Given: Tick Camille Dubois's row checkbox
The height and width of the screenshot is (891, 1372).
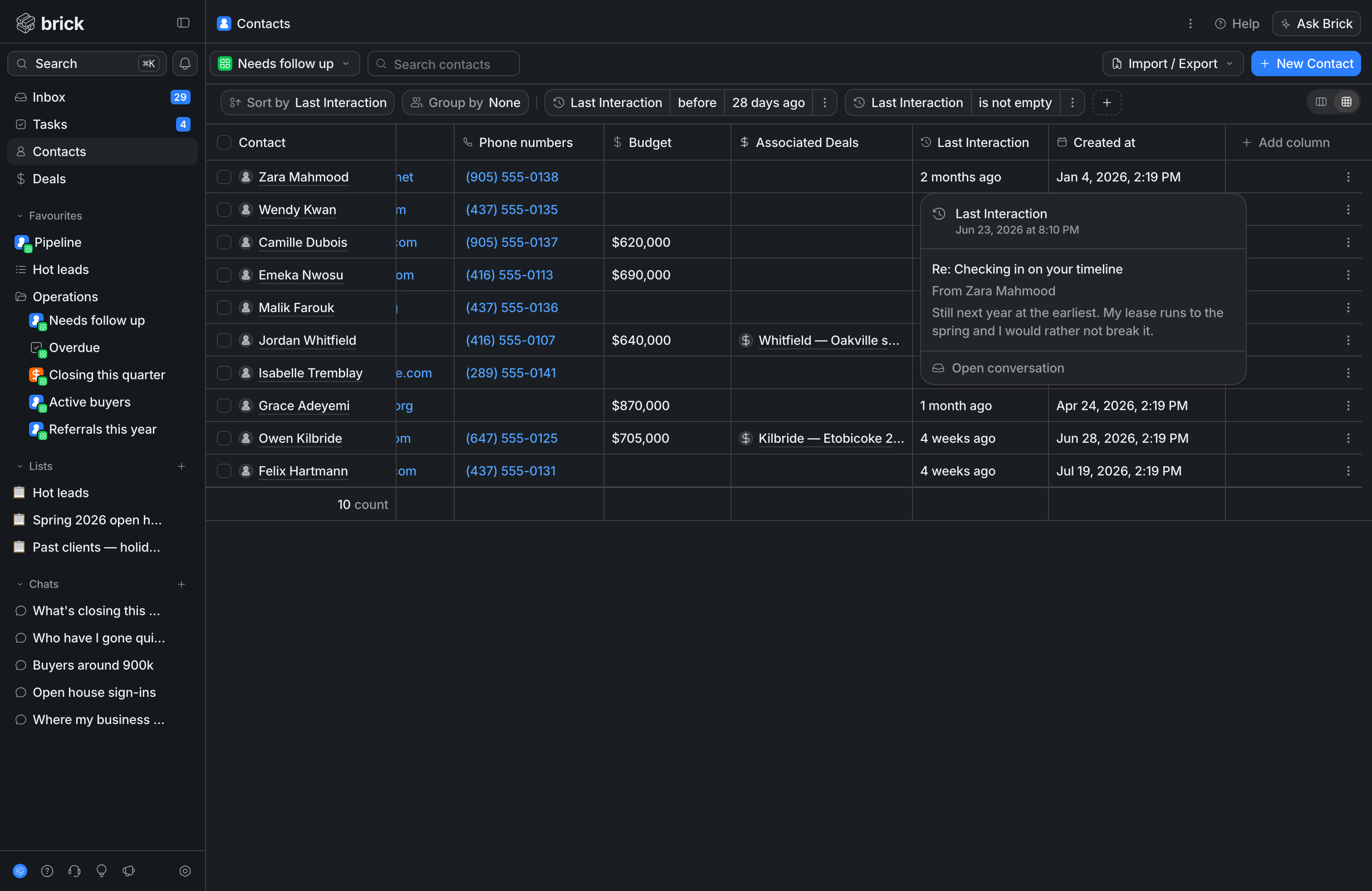Looking at the screenshot, I should click(224, 242).
